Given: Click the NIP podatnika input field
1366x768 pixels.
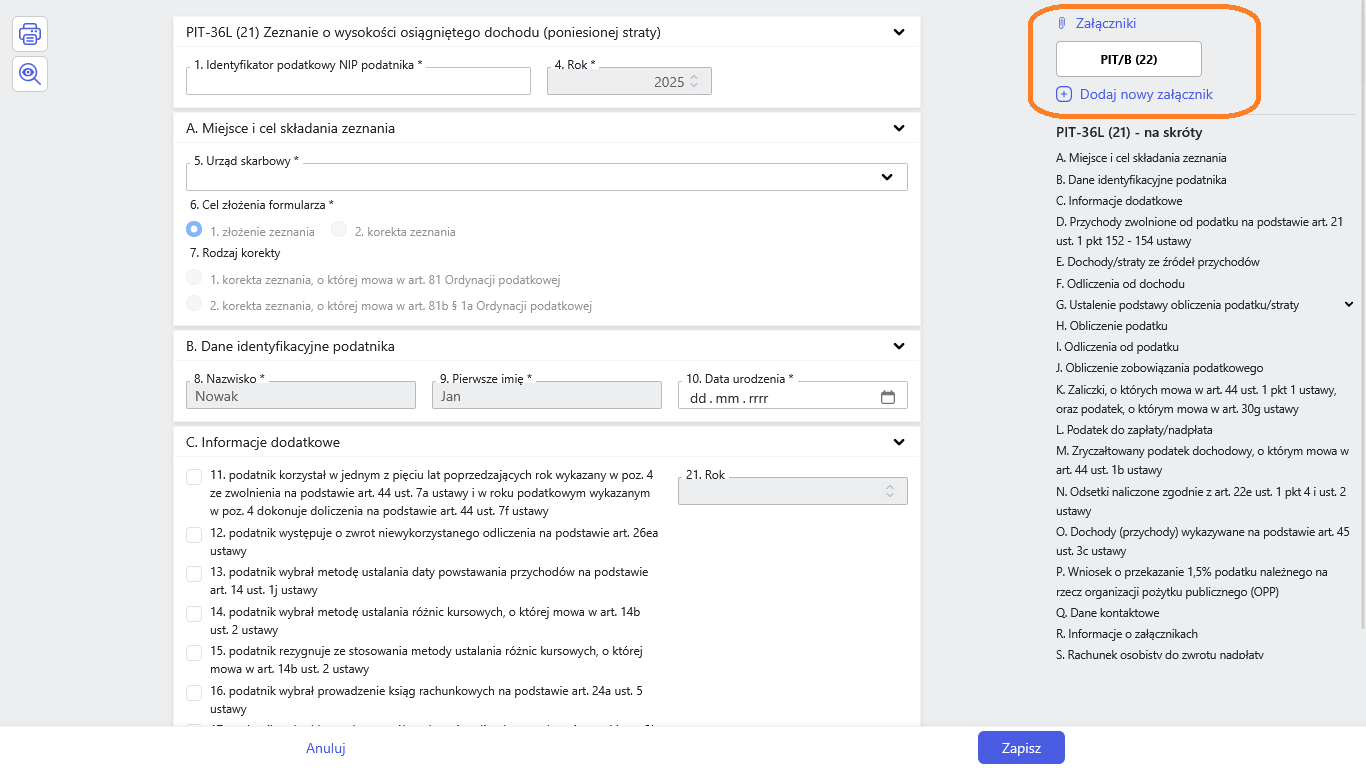Looking at the screenshot, I should [358, 82].
